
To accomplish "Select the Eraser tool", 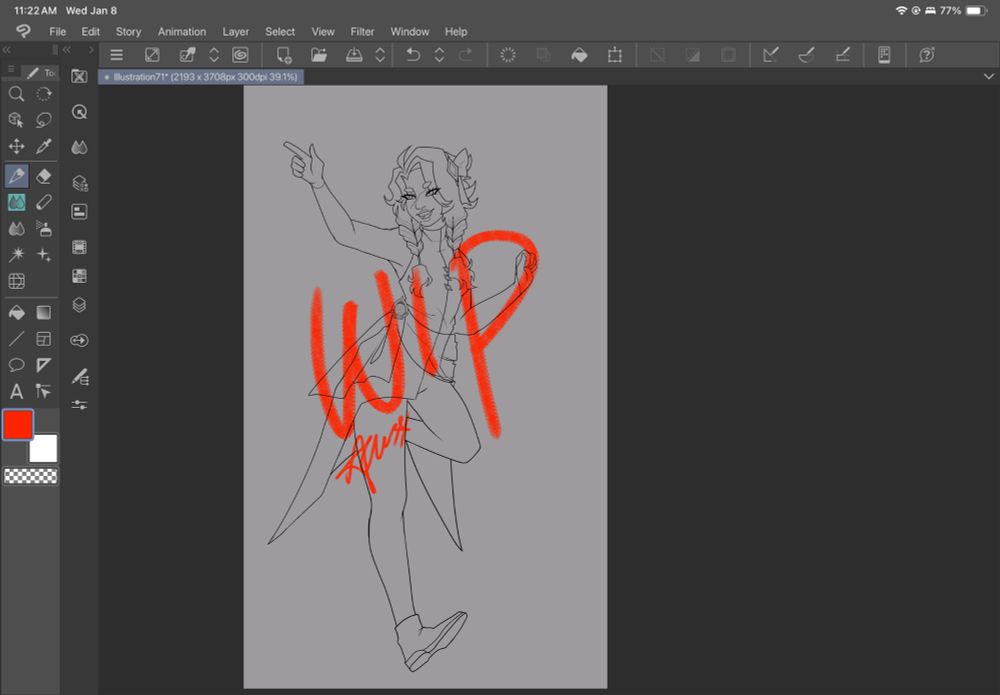I will pos(43,176).
